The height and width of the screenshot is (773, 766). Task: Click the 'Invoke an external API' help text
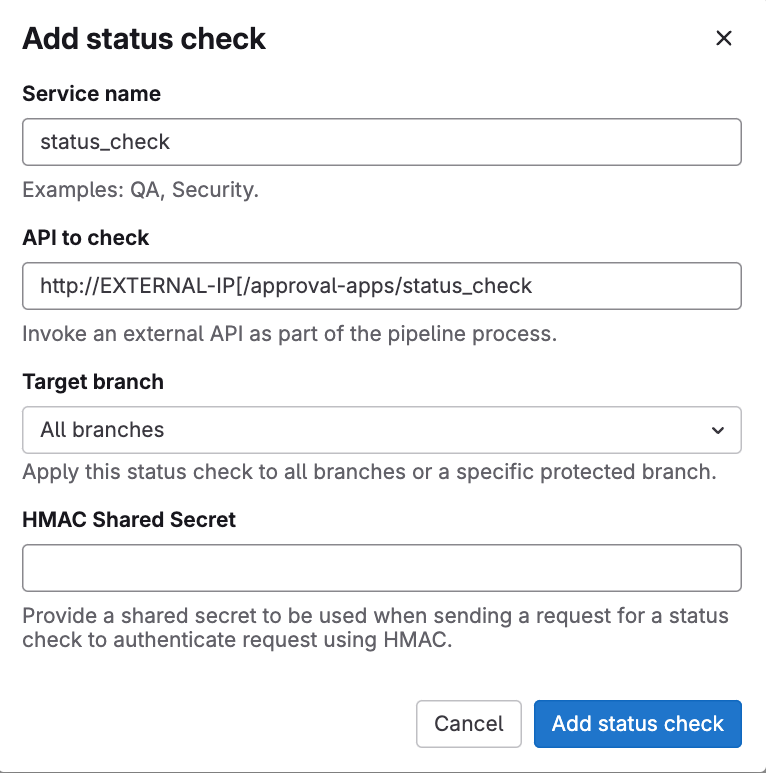(x=289, y=334)
